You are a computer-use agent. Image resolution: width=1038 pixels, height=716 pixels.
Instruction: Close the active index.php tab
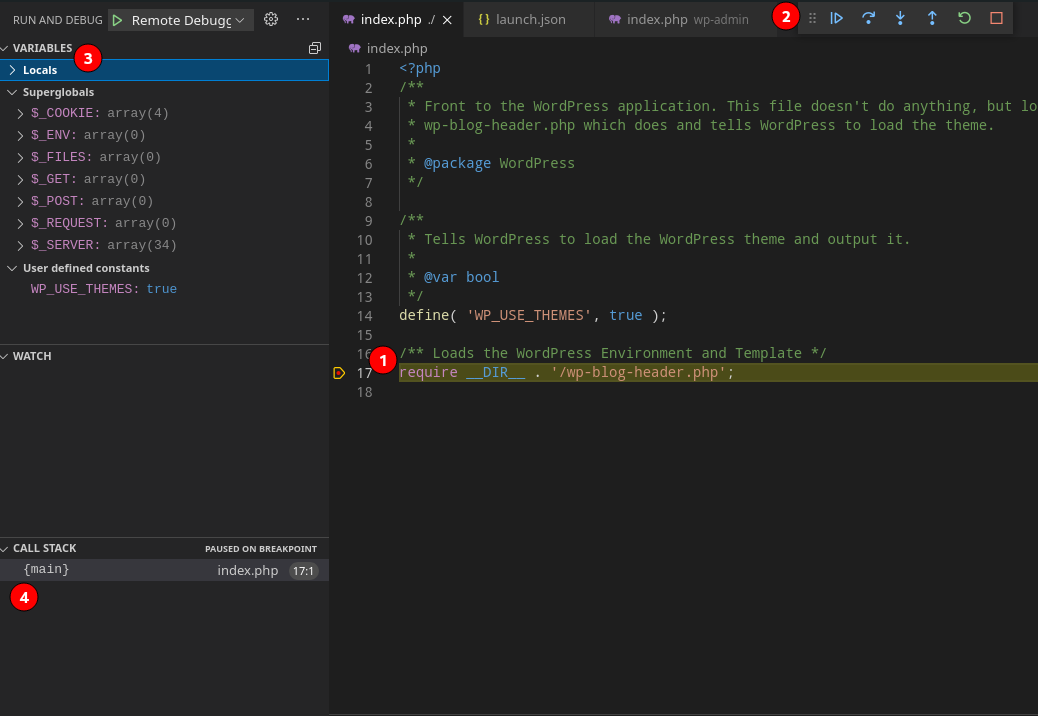tap(447, 19)
